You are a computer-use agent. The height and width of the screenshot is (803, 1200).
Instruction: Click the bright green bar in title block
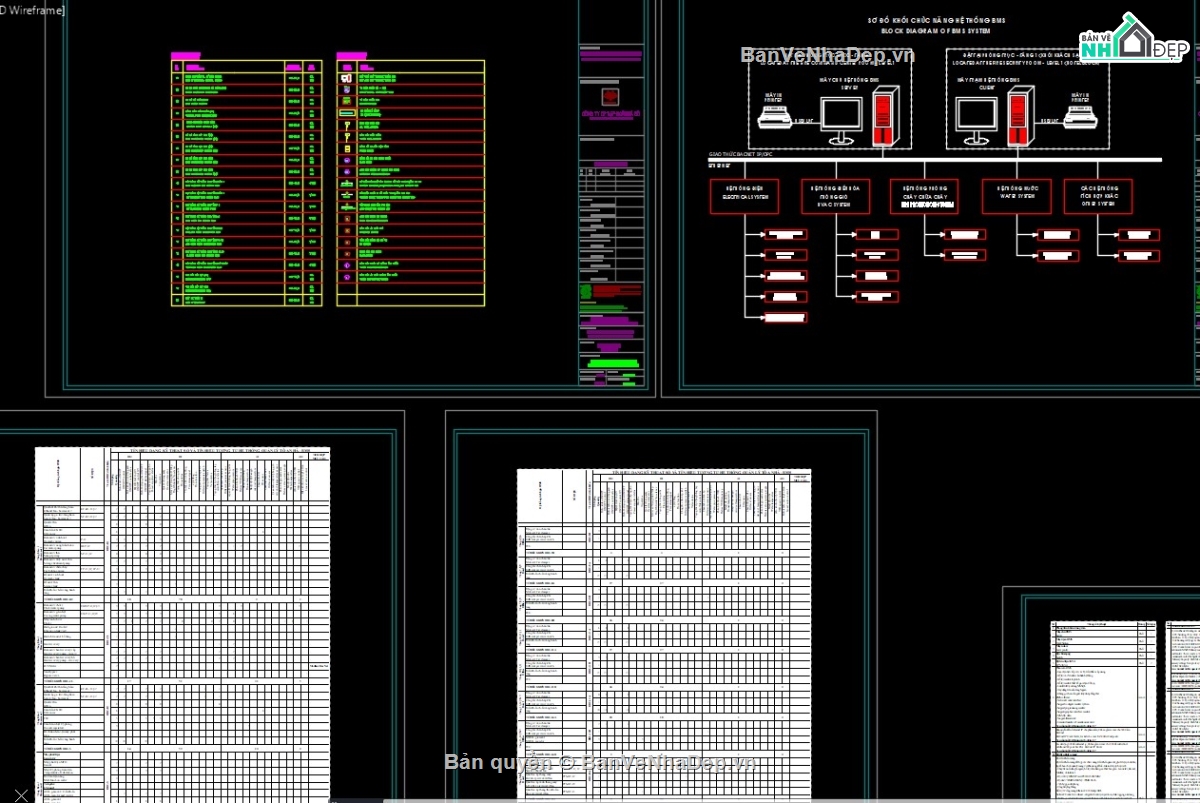click(609, 364)
